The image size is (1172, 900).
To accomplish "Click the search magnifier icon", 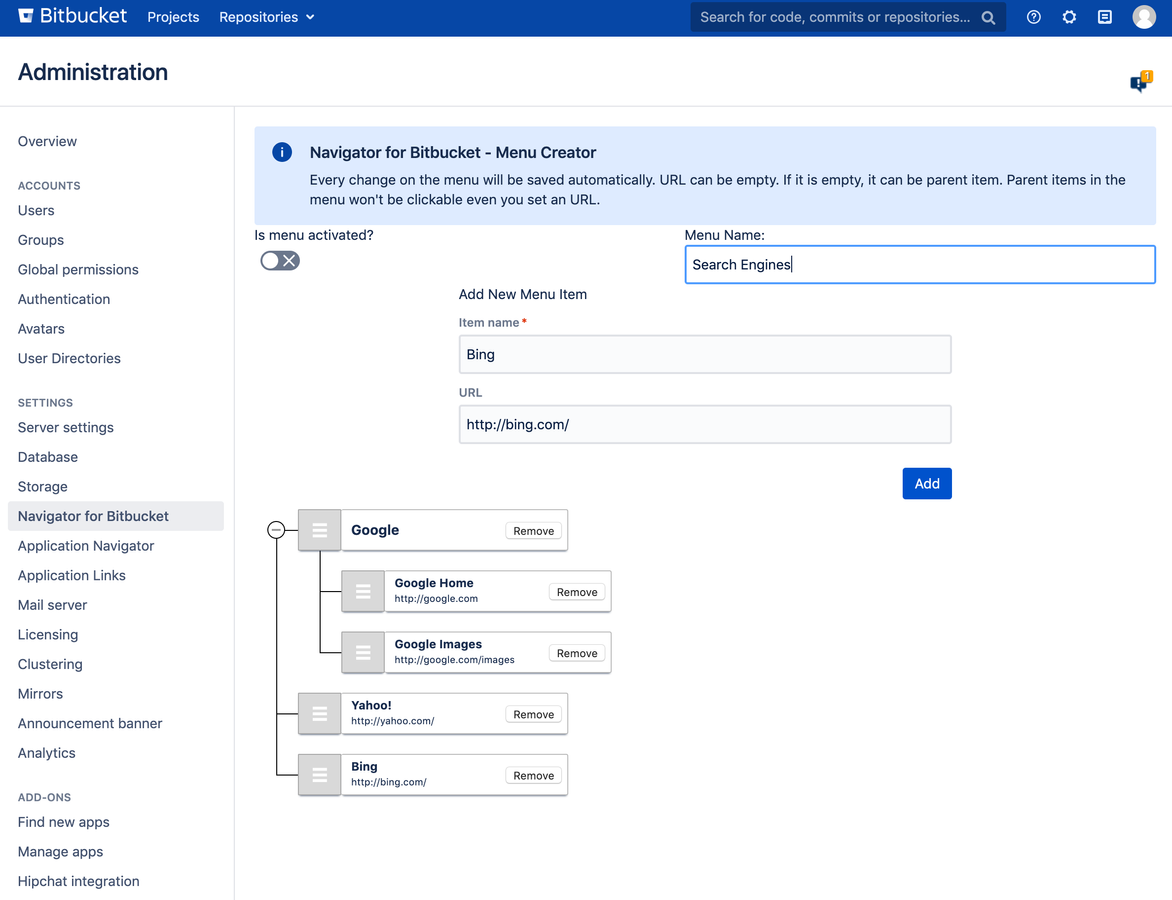I will coord(988,17).
